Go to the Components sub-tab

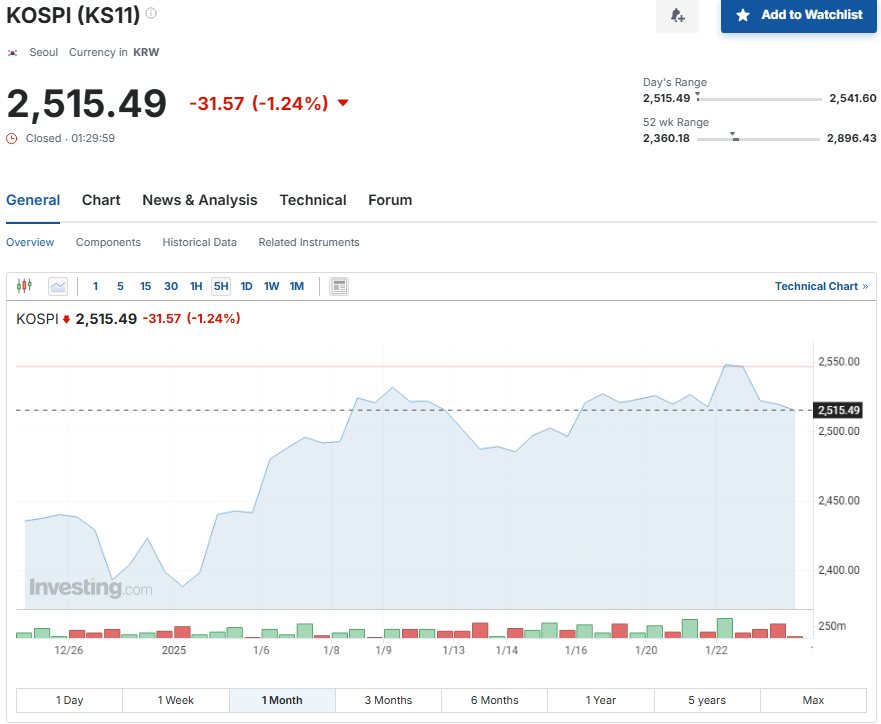coord(108,242)
